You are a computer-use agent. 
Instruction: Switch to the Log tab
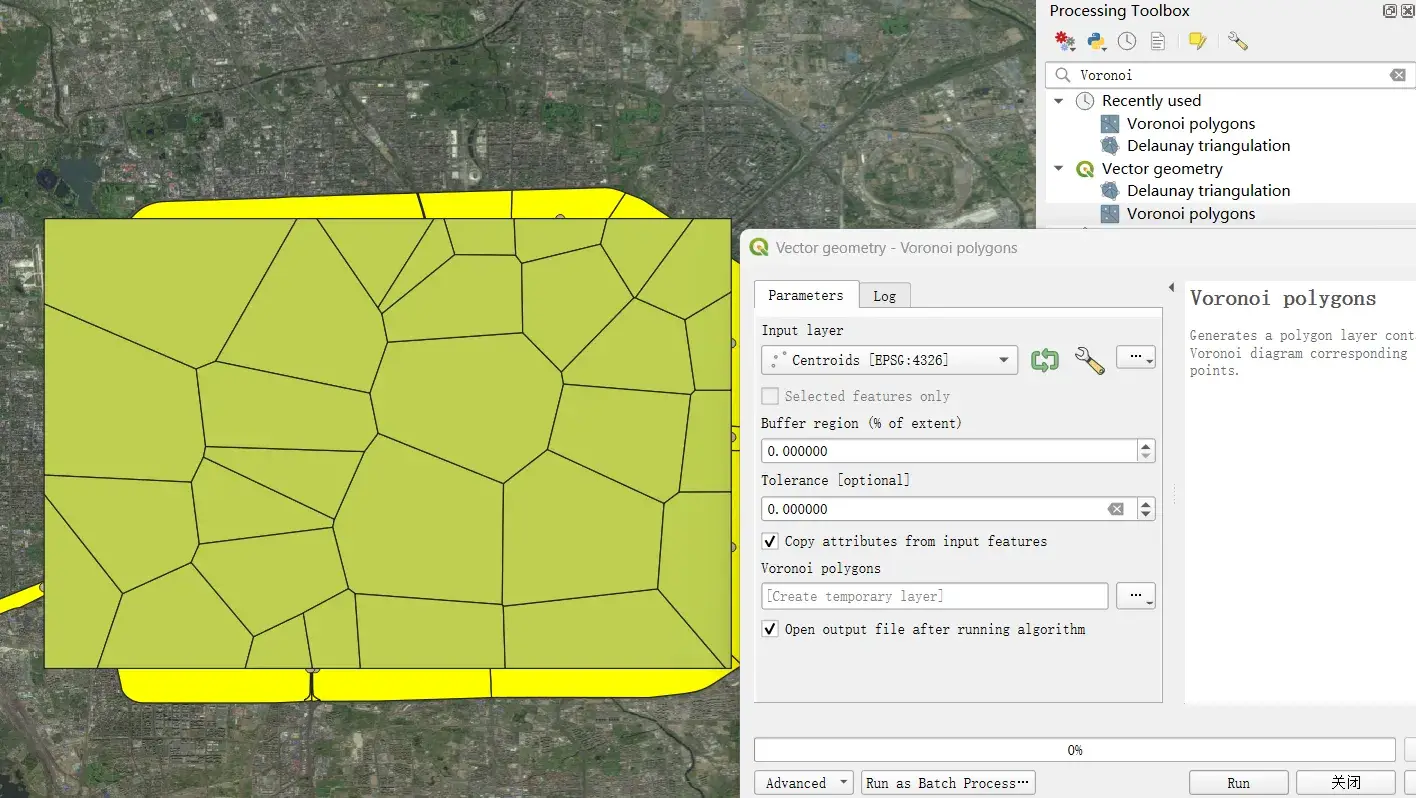[884, 296]
